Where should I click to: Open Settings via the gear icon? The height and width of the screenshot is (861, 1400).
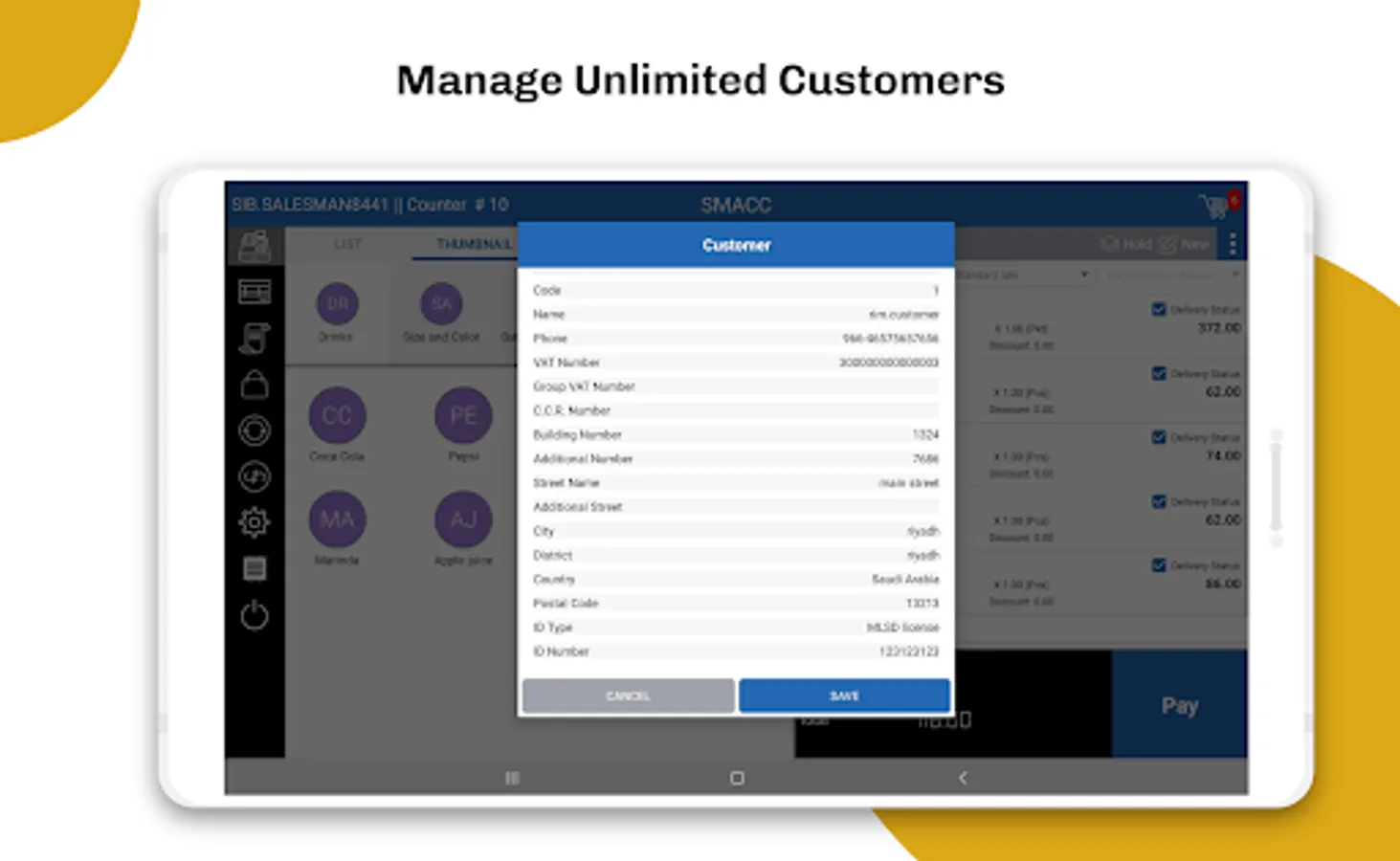coord(254,522)
